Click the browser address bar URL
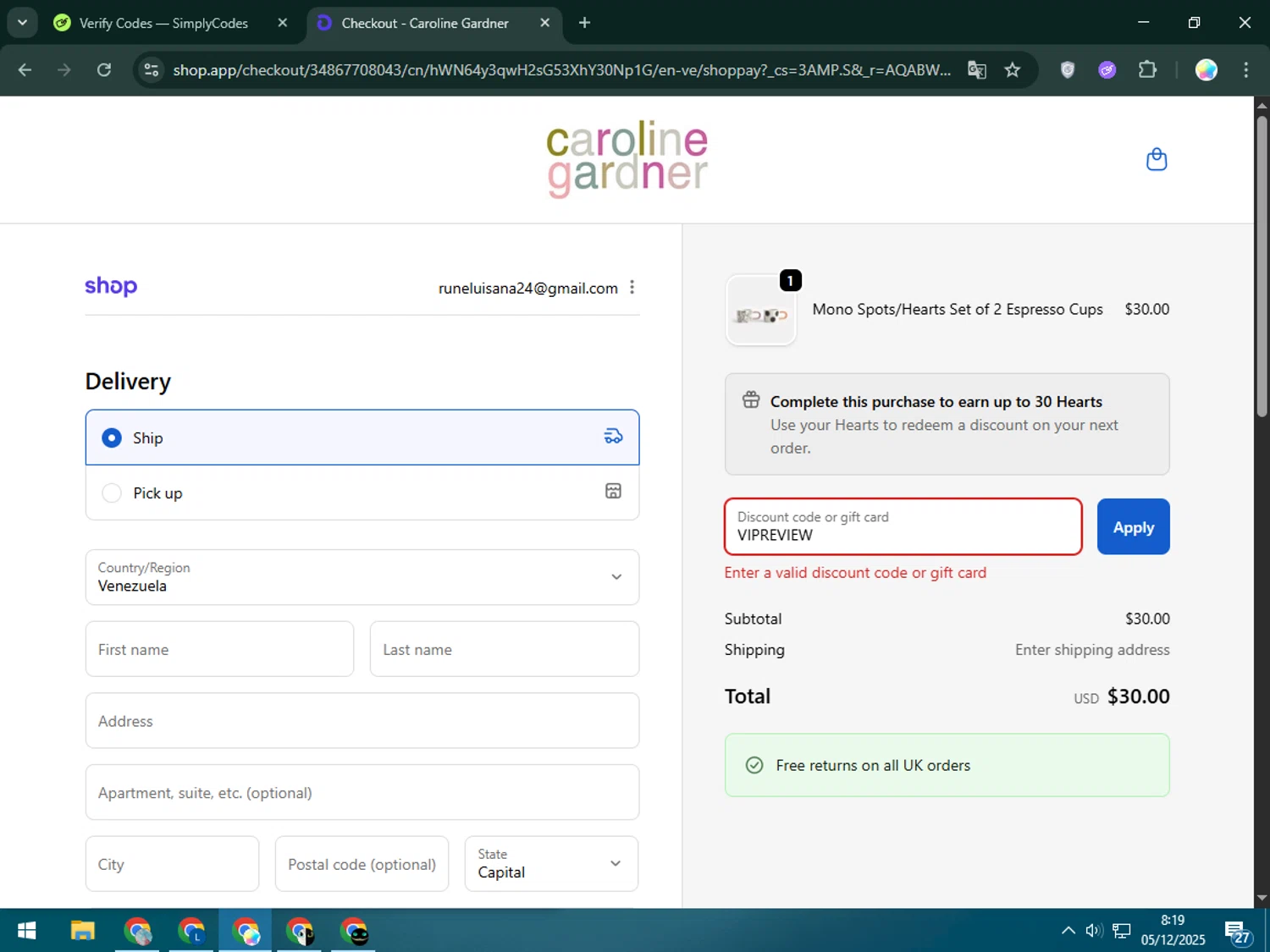The width and height of the screenshot is (1270, 952). (x=562, y=69)
